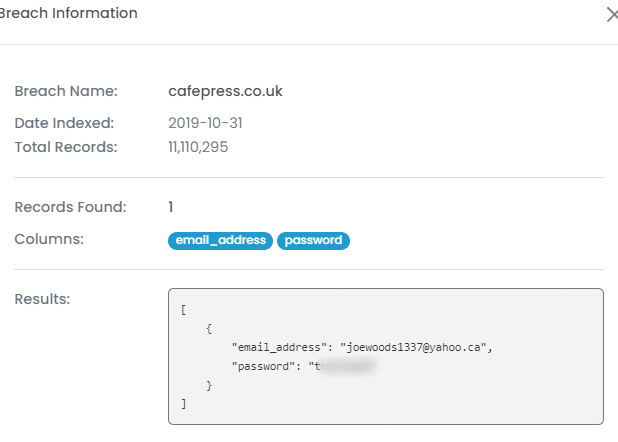Select the password column tag
Image resolution: width=618 pixels, height=442 pixels.
313,241
